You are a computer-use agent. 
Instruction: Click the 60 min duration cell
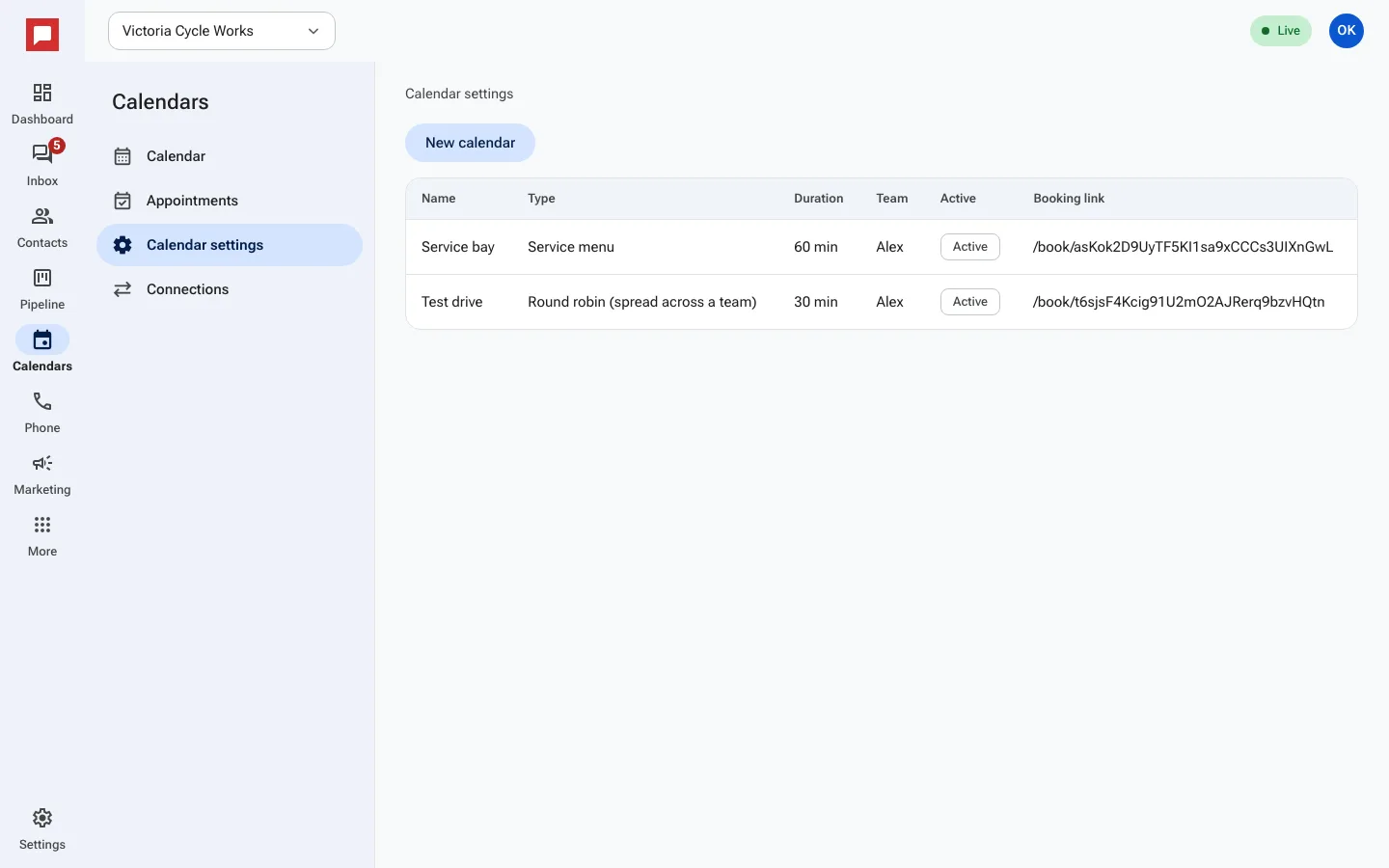[816, 247]
